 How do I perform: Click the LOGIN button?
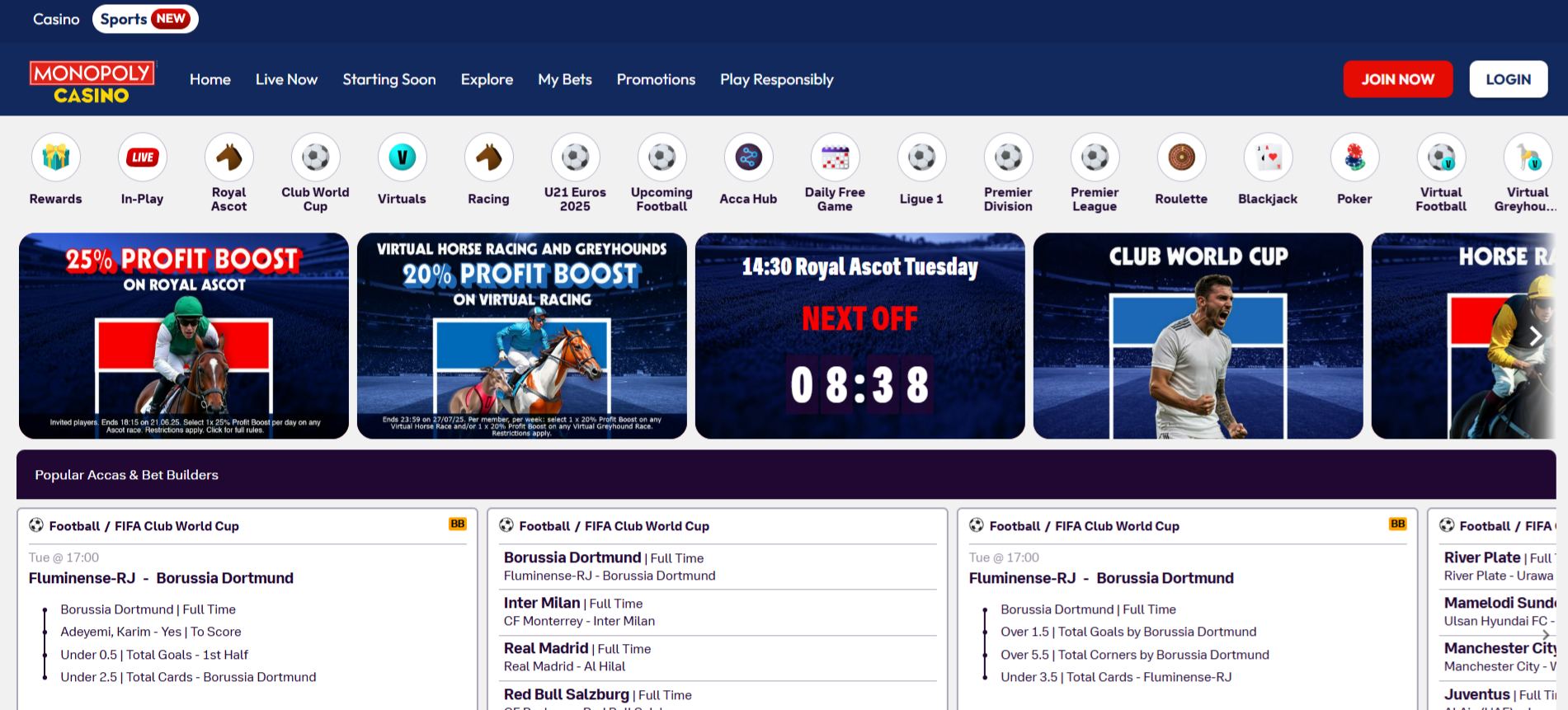click(x=1509, y=79)
